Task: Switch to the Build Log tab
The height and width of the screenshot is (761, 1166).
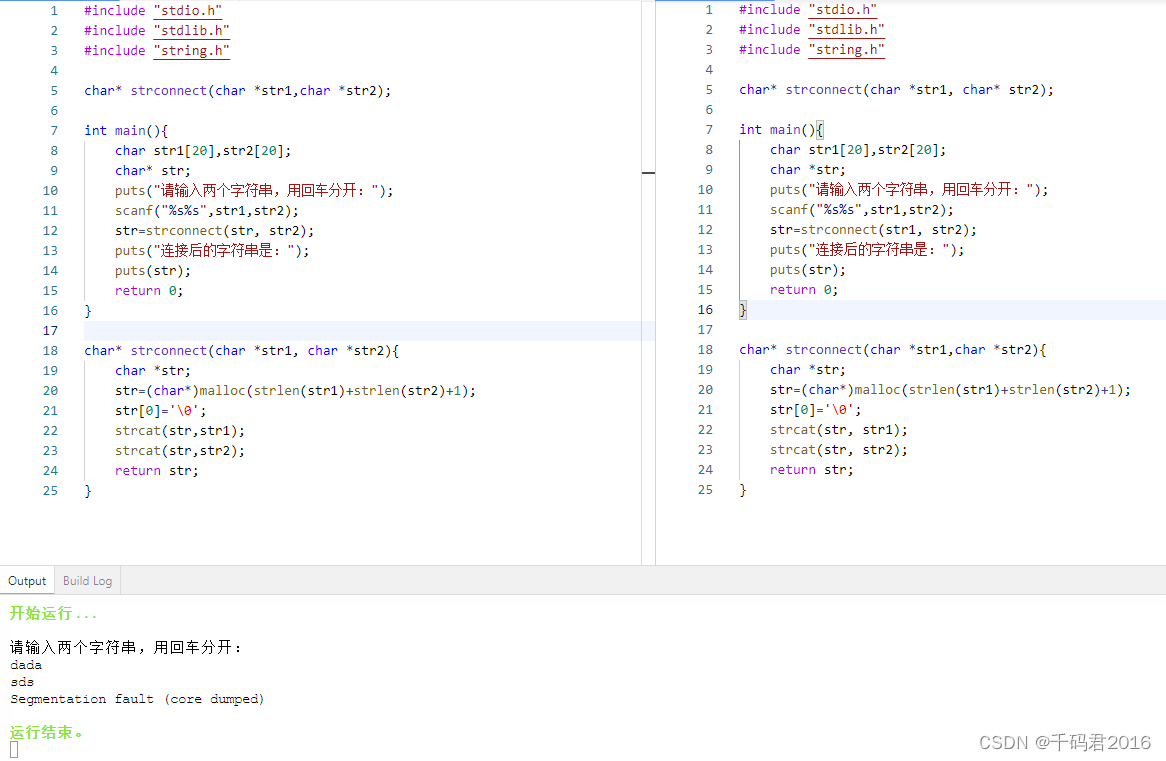Action: point(86,580)
